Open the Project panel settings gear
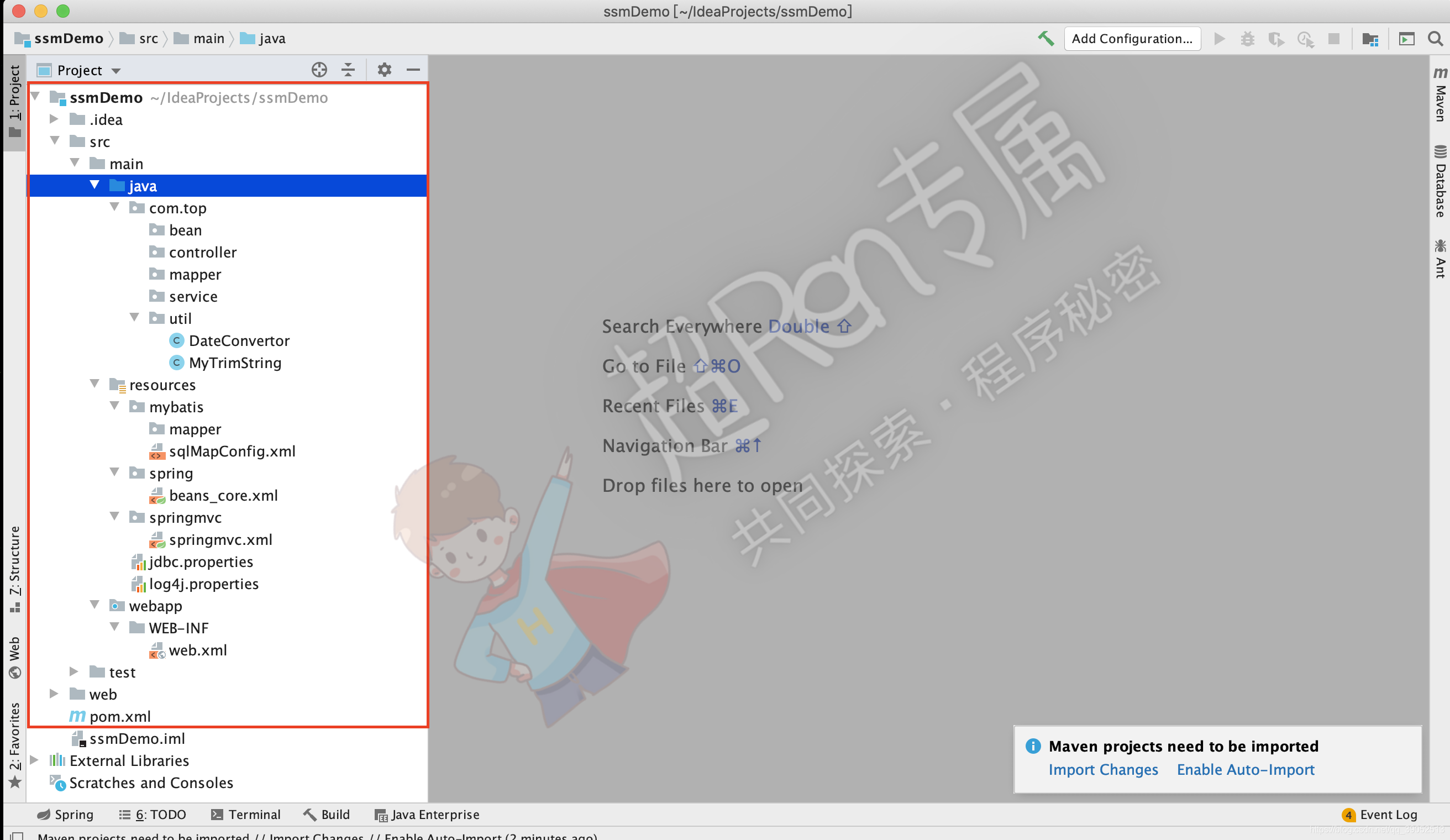 click(x=384, y=70)
